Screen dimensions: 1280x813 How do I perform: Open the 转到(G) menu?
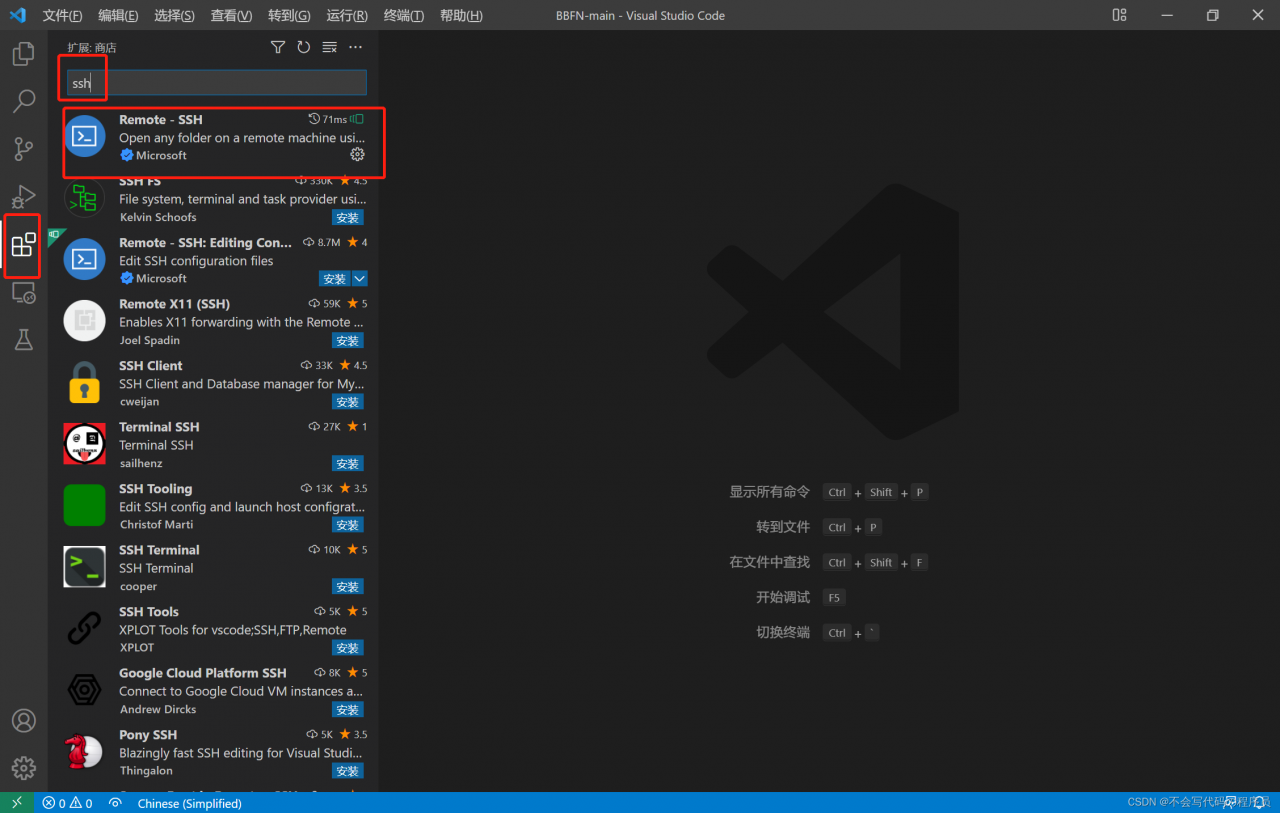[289, 16]
